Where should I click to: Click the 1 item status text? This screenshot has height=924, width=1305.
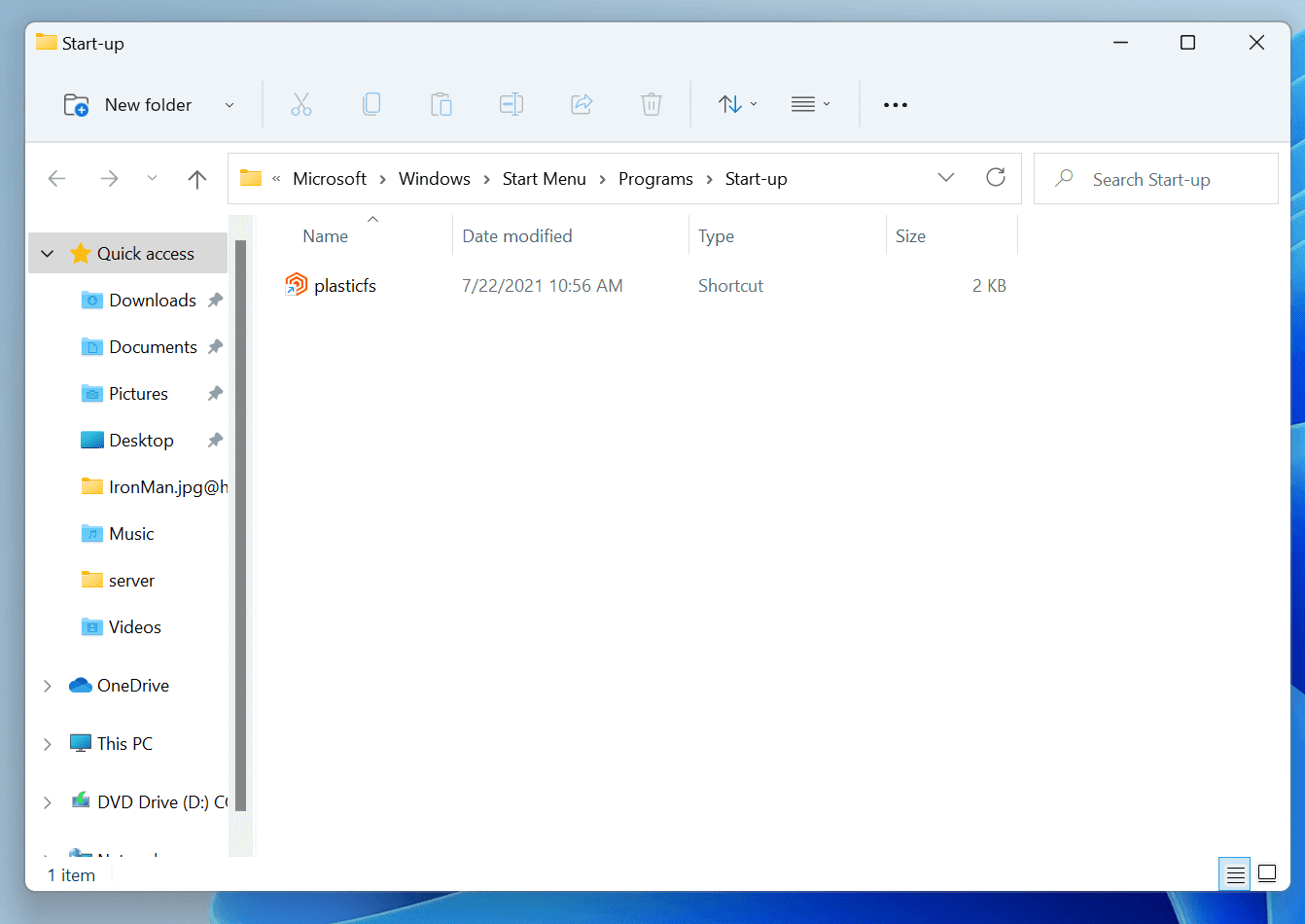(71, 875)
